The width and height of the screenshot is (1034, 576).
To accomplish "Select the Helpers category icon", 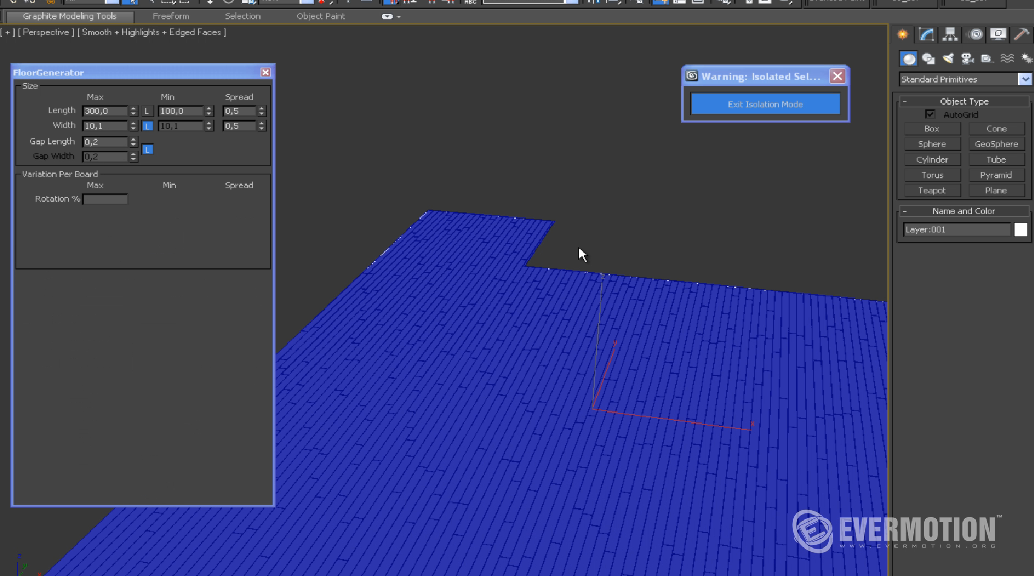I will 987,59.
